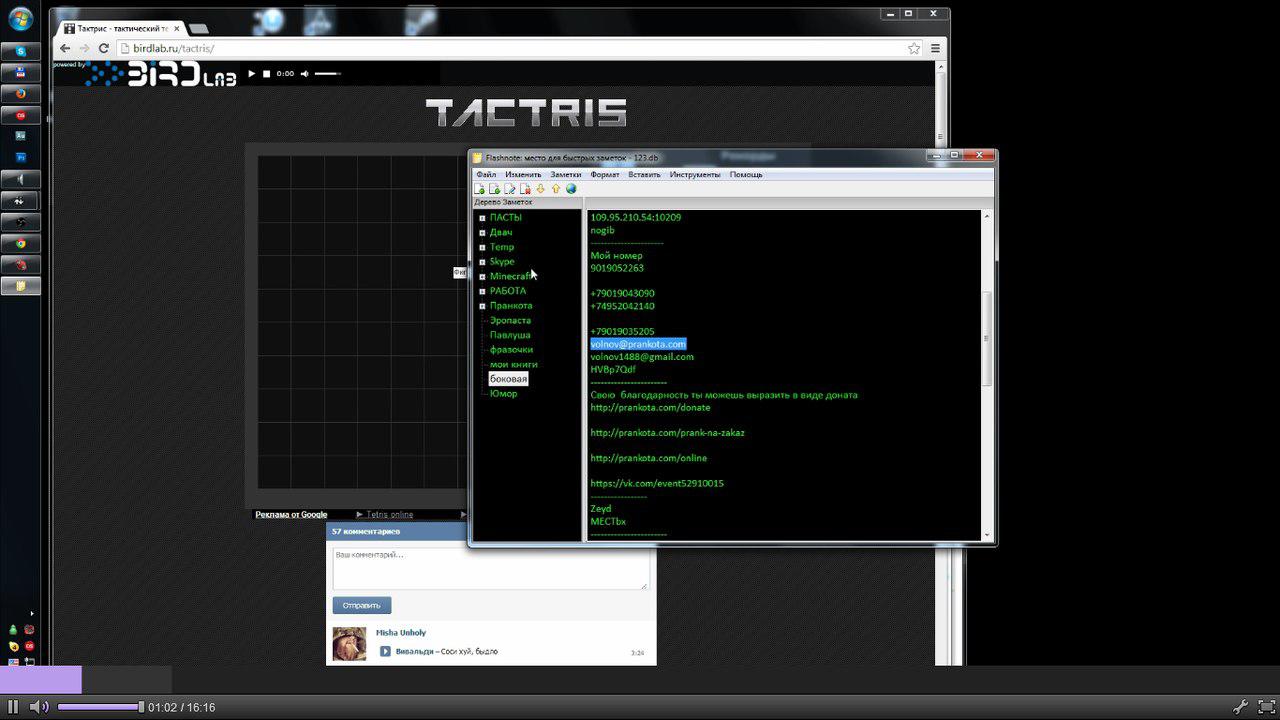Adjust the BirdLab audio volume slider
This screenshot has width=1280, height=720.
(328, 74)
